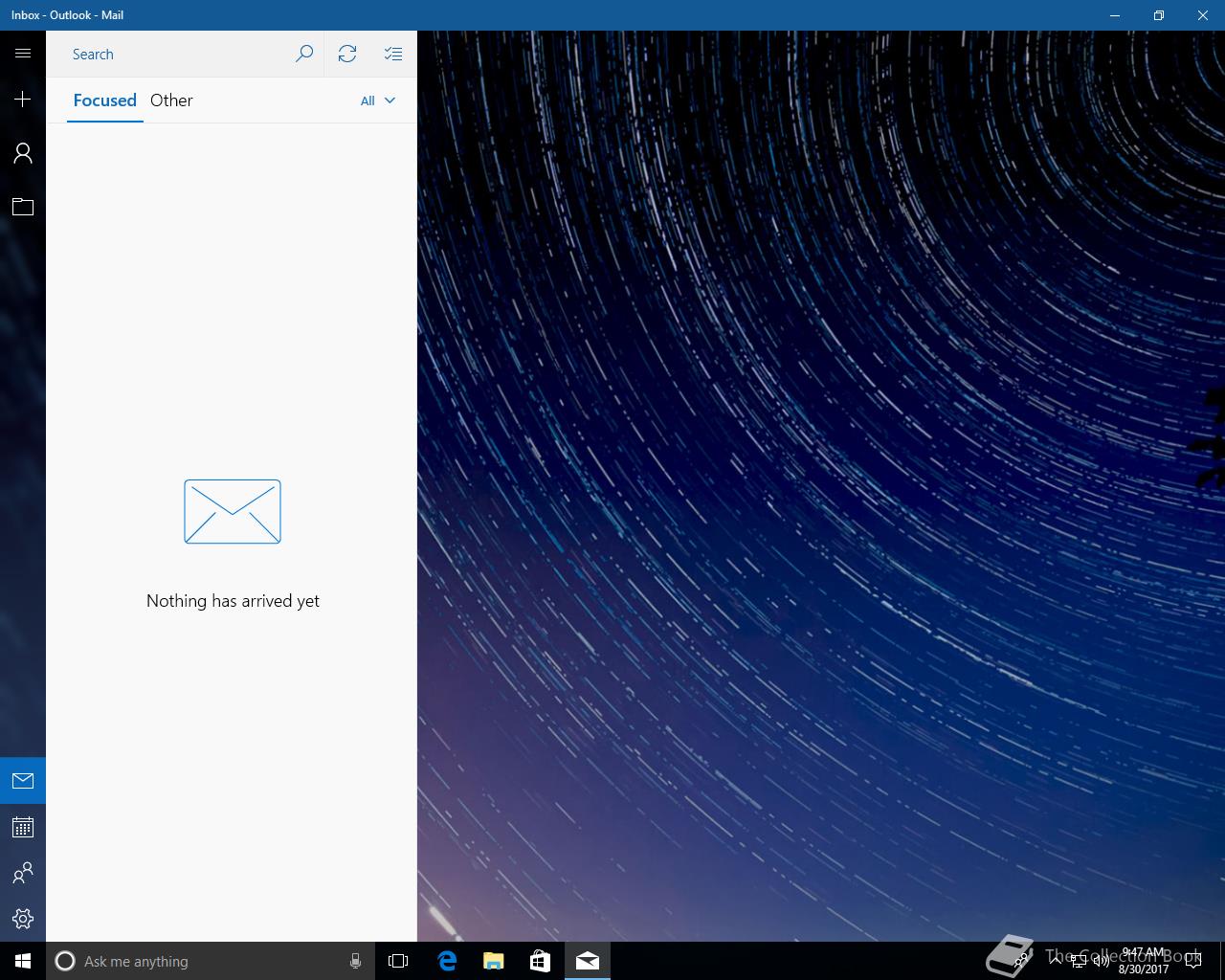The width and height of the screenshot is (1225, 980).
Task: Open the All filter dropdown
Action: click(x=378, y=100)
